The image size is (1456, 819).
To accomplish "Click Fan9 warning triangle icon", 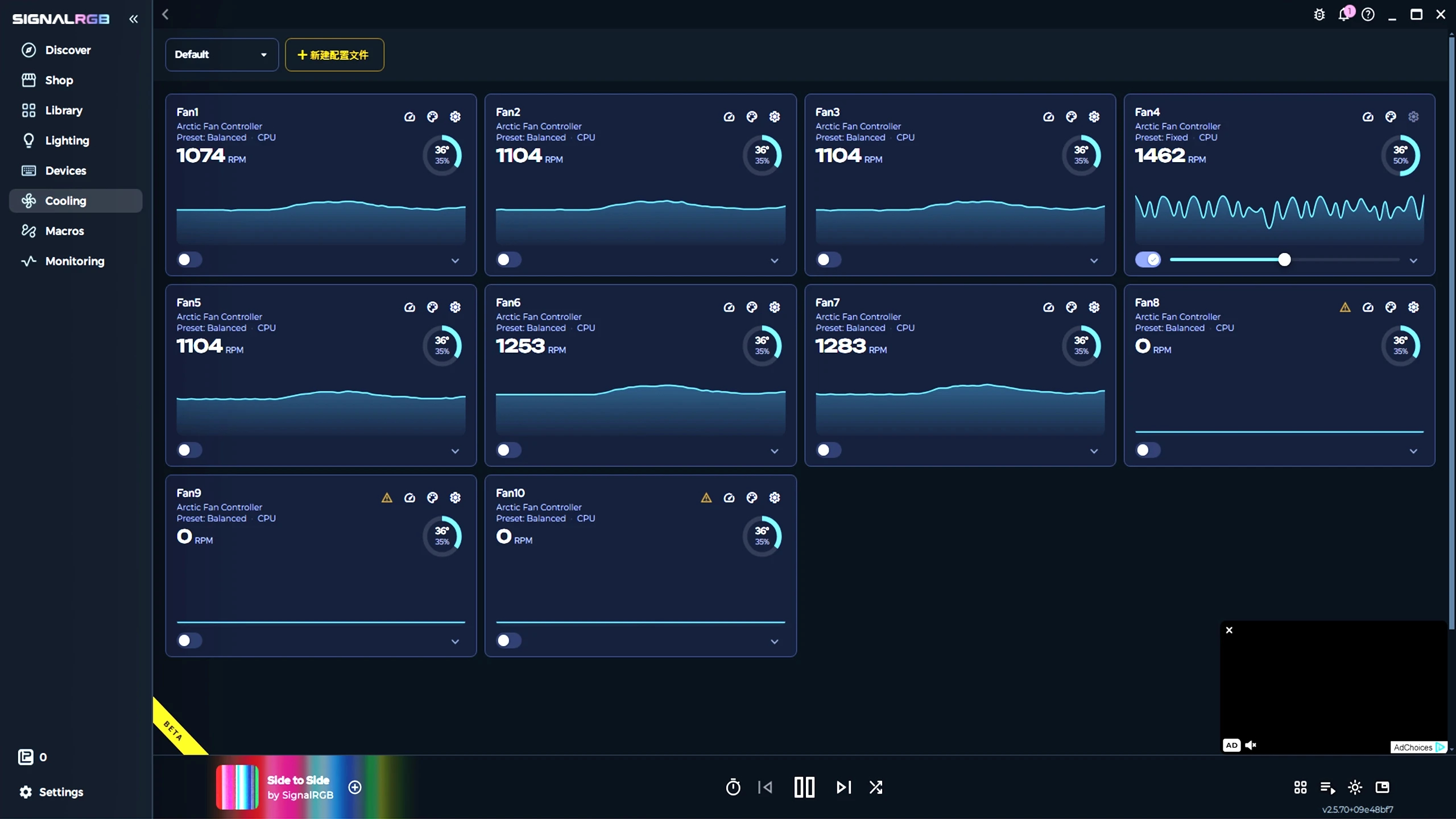I will click(x=387, y=498).
